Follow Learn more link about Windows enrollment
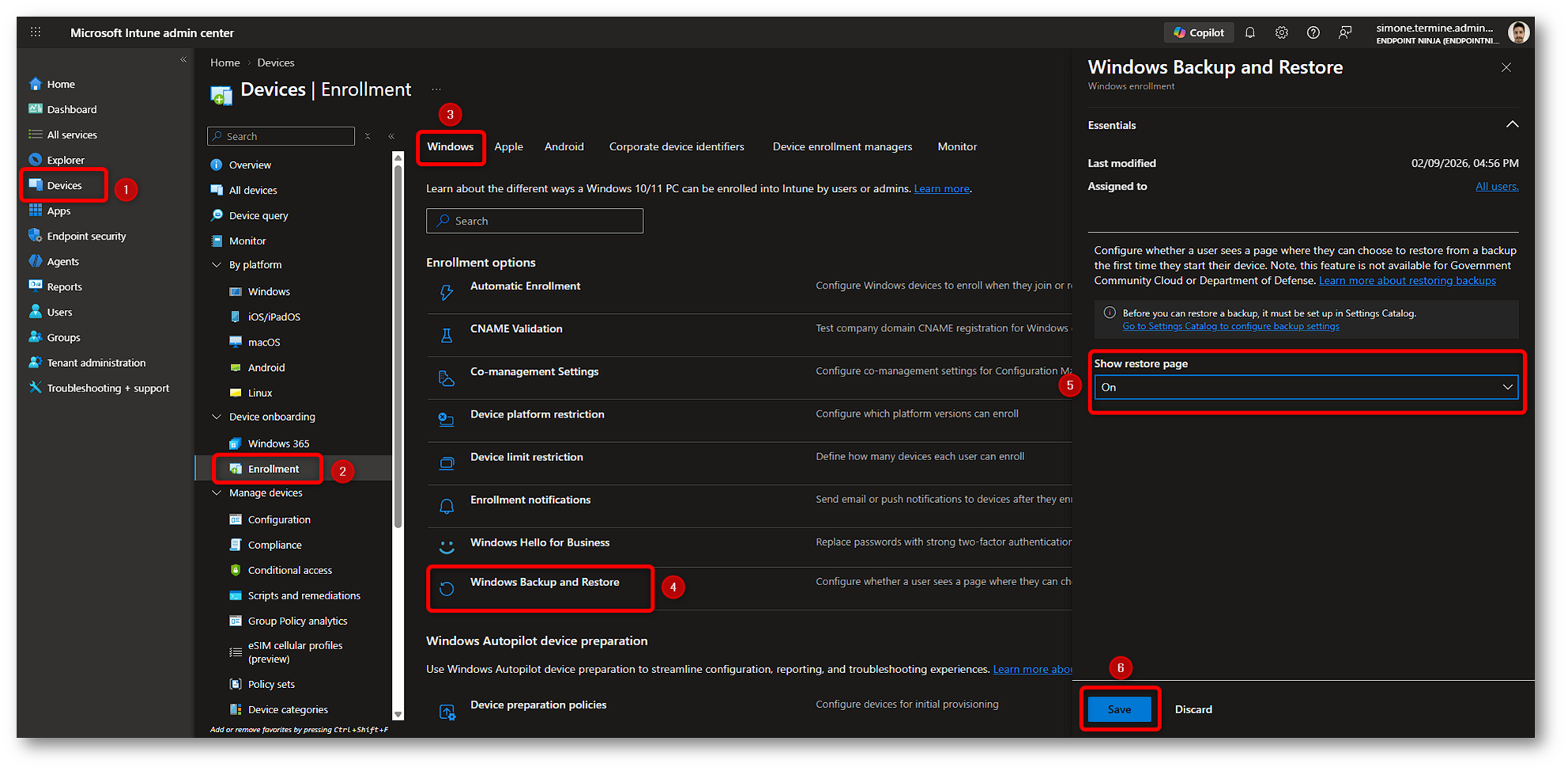This screenshot has height=771, width=1568. pos(941,188)
